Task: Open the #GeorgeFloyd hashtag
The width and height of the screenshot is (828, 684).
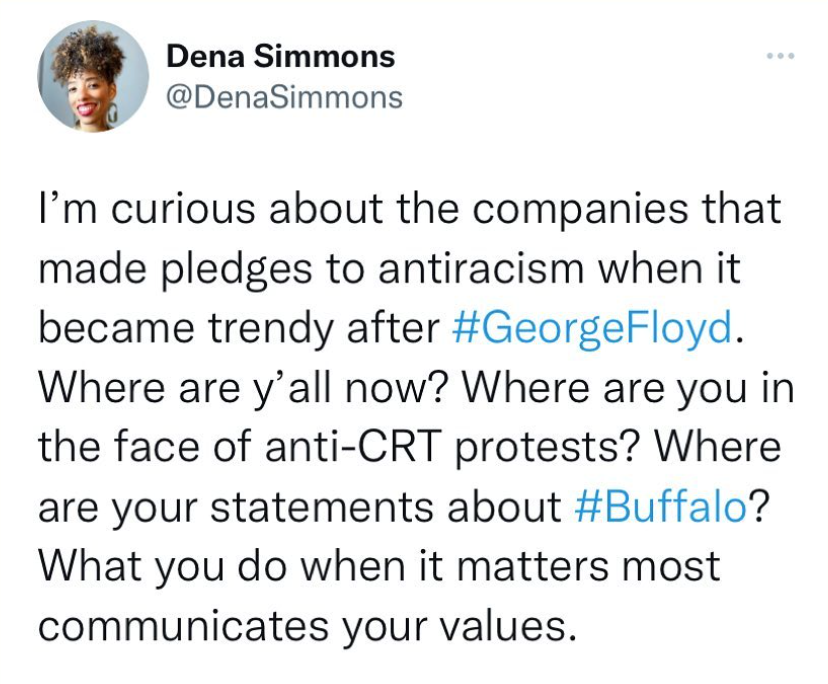Action: tap(592, 328)
